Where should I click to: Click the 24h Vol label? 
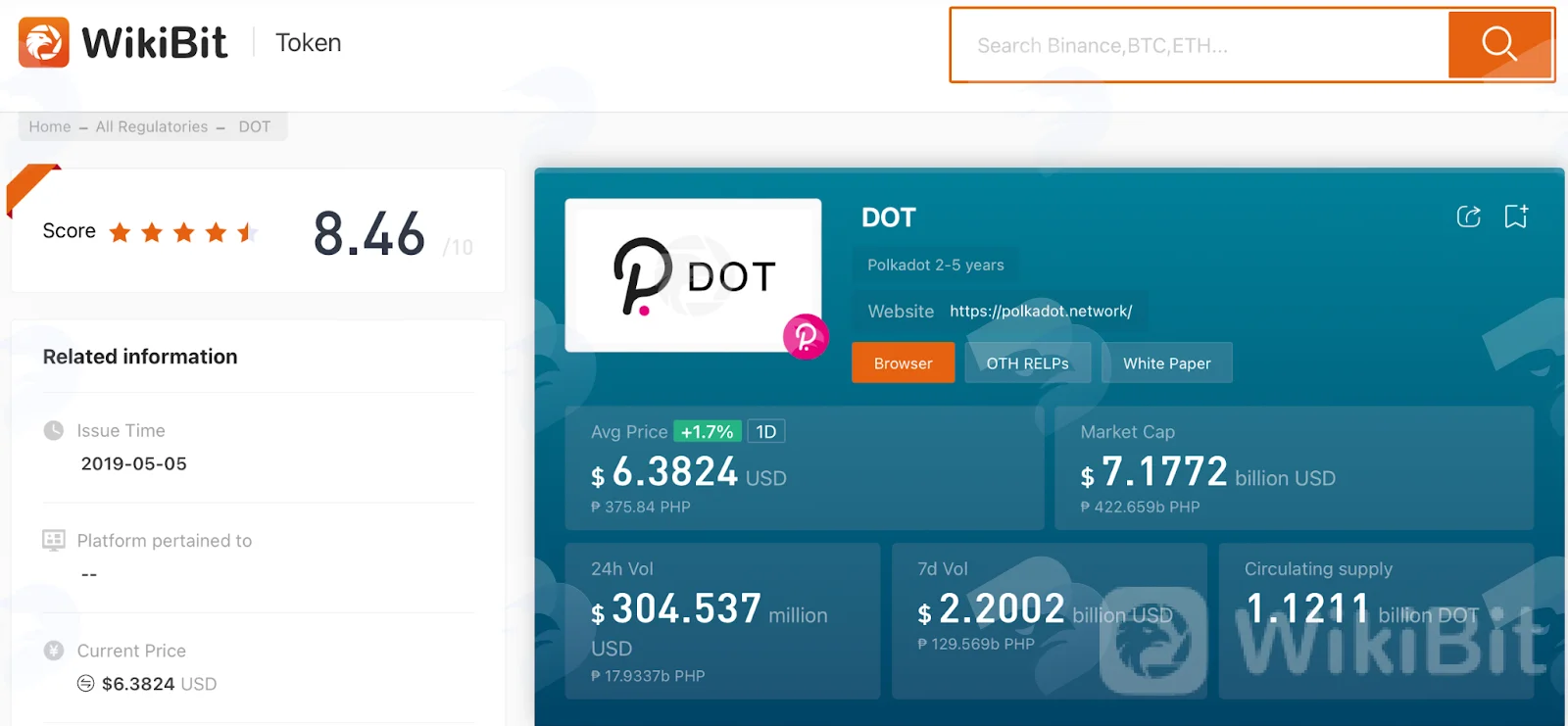622,569
